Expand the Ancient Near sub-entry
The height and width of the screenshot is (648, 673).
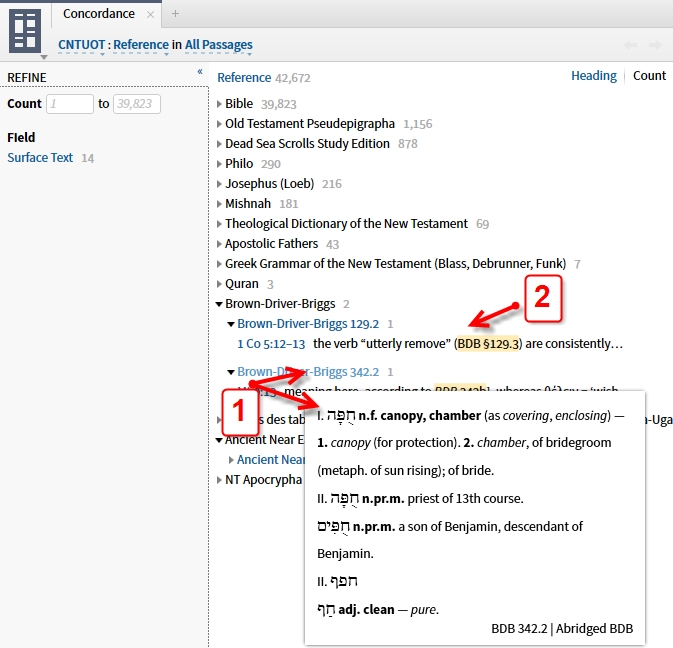[231, 460]
